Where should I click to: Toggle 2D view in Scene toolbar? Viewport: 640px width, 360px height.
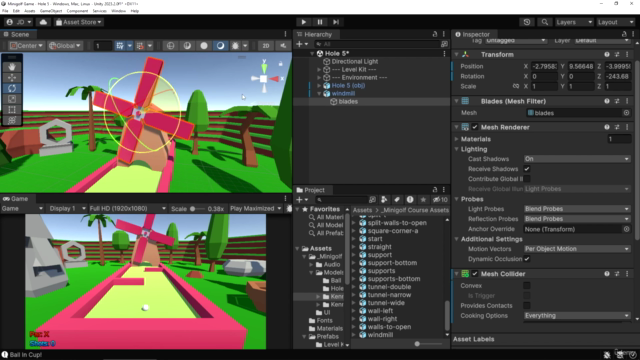click(x=266, y=46)
